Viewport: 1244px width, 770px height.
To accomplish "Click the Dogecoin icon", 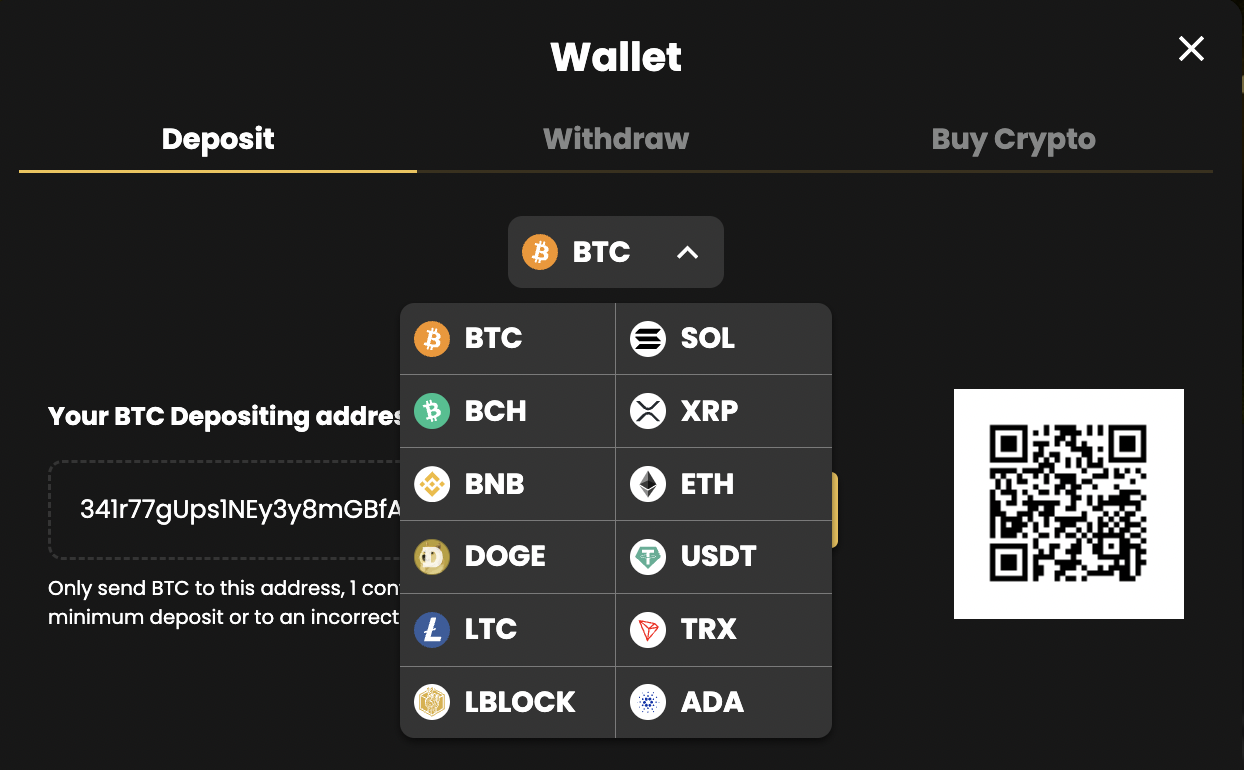I will point(432,557).
